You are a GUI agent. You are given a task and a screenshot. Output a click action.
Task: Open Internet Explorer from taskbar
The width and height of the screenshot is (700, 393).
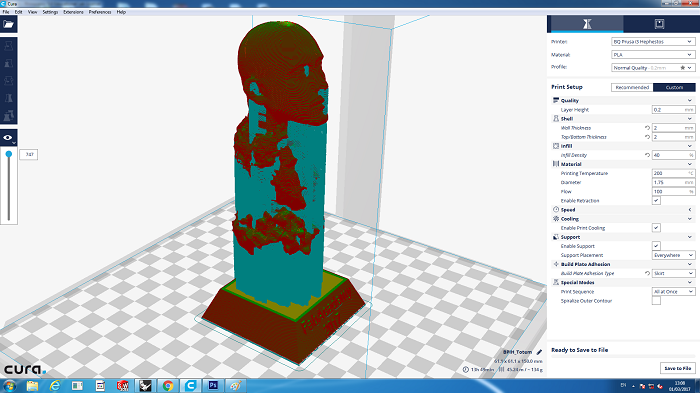(55, 385)
